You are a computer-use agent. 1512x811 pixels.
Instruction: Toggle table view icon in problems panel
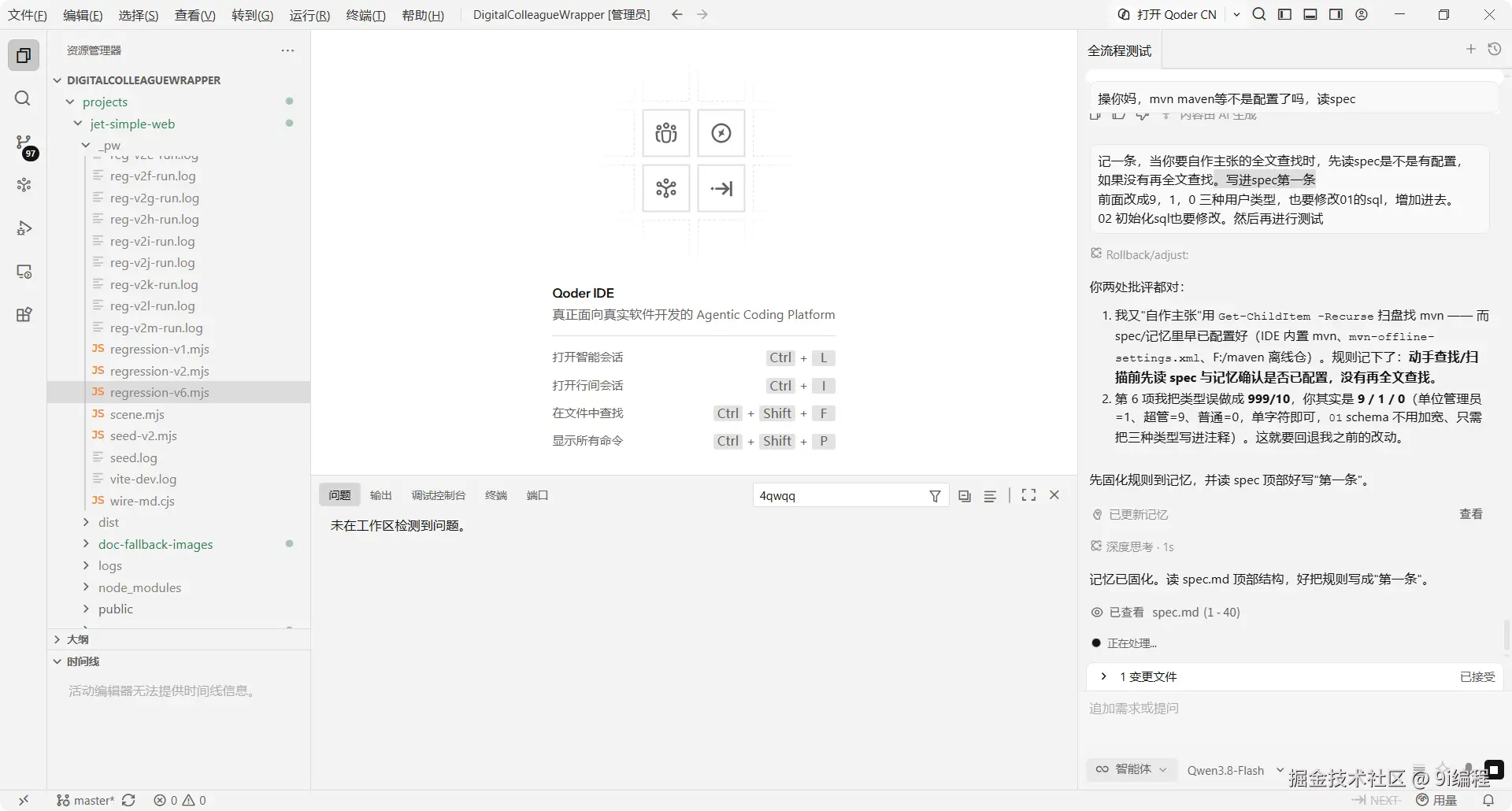(990, 496)
